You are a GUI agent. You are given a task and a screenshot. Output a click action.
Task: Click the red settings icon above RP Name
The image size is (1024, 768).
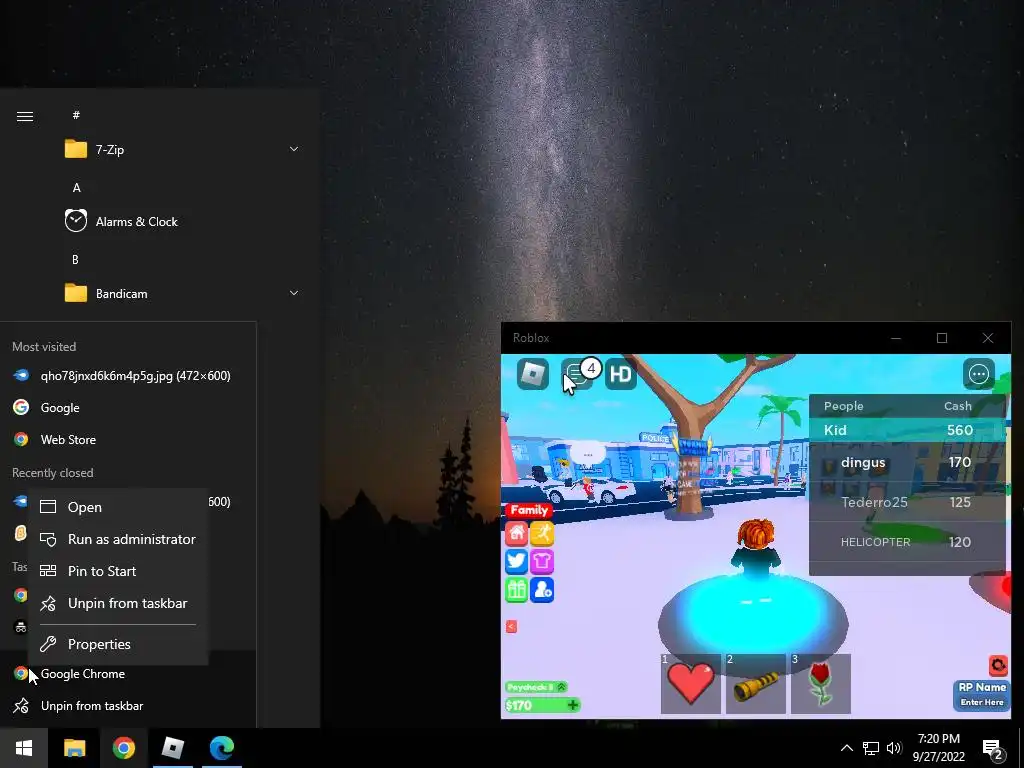(x=998, y=665)
